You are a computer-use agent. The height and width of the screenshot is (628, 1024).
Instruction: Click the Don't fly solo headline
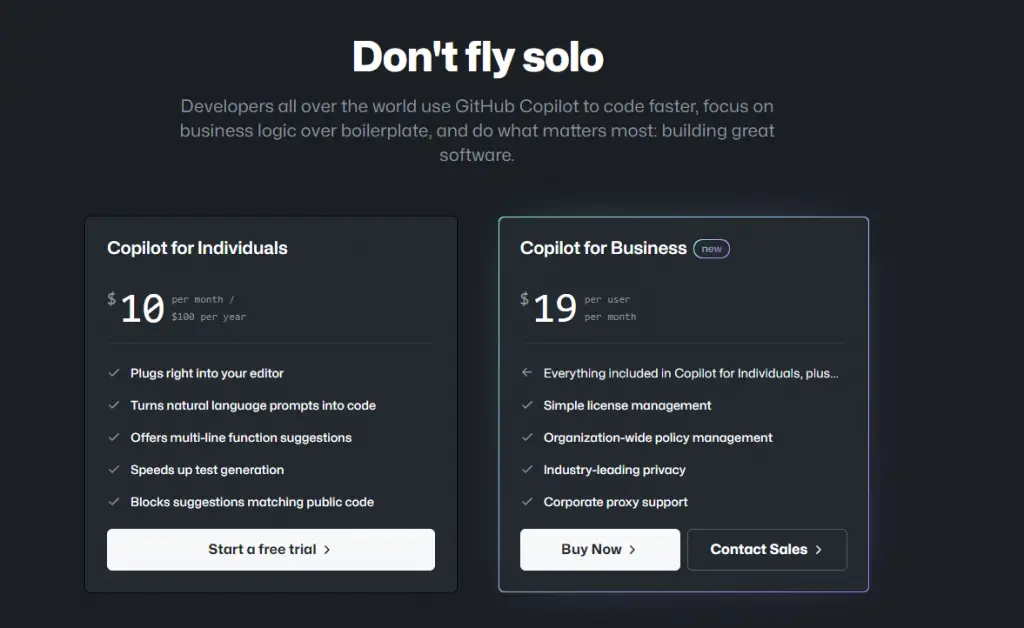click(477, 57)
